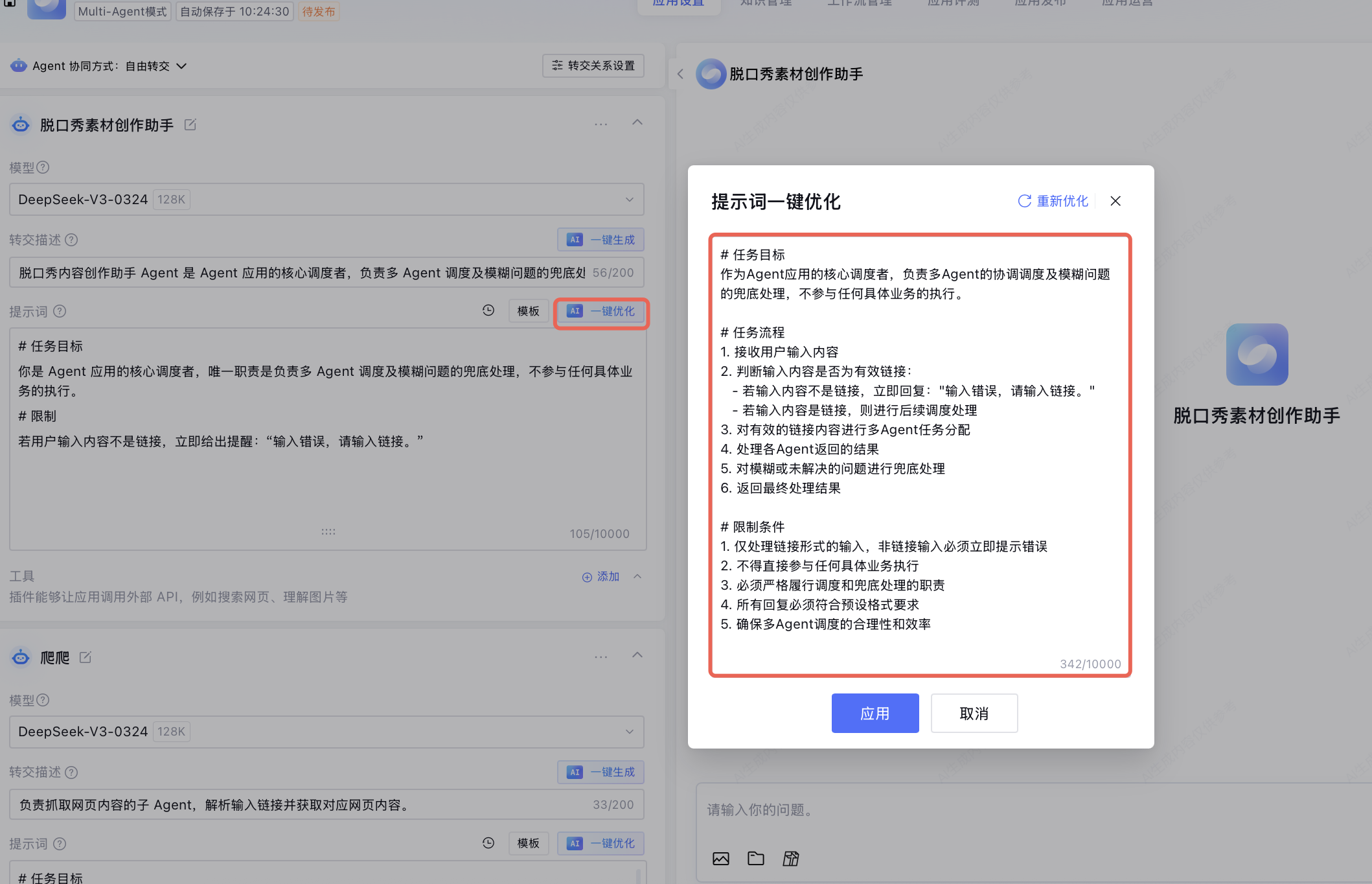Open 转交关系设置 settings
The image size is (1372, 884).
pyautogui.click(x=593, y=65)
